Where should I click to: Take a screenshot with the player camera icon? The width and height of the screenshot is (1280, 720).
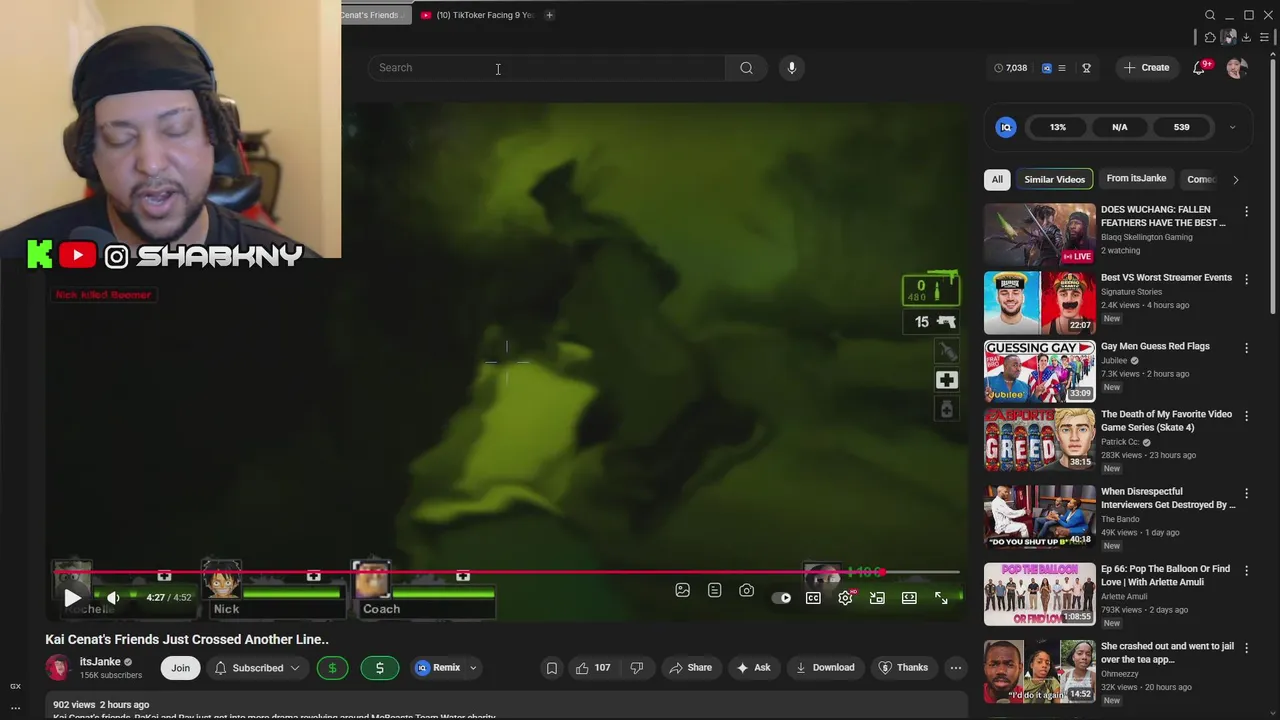coord(746,591)
